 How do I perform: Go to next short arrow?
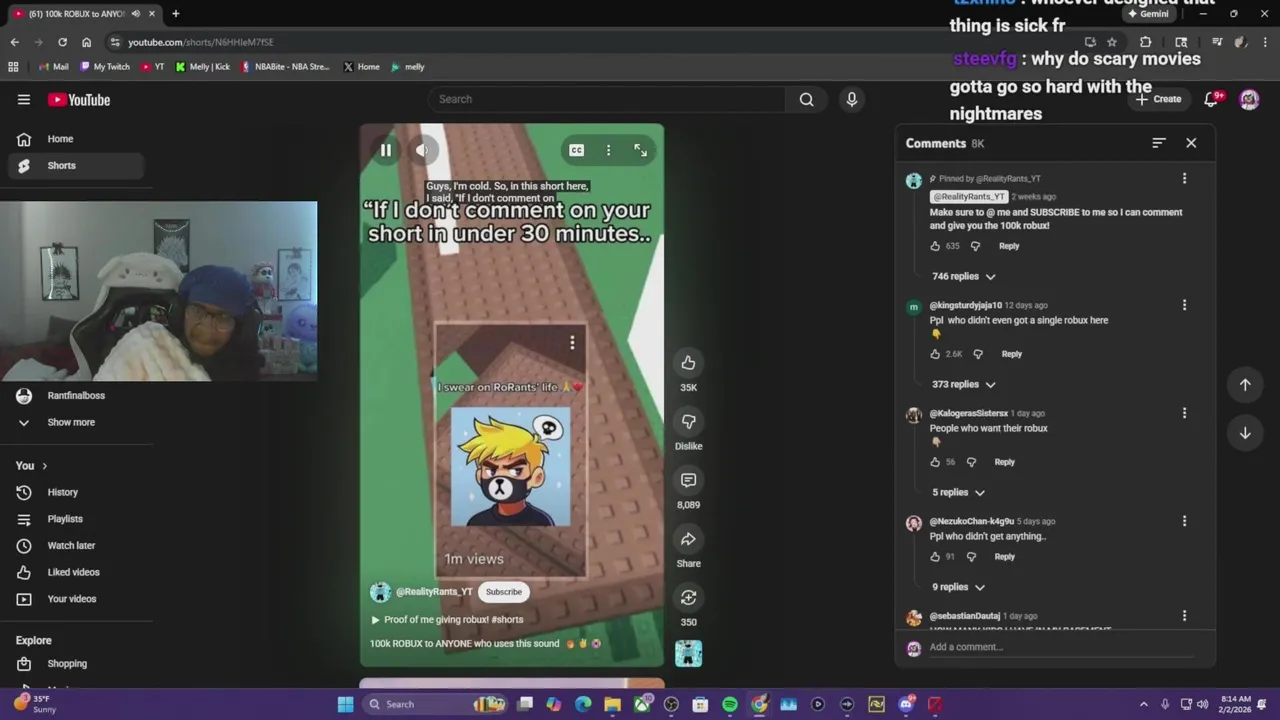pos(1245,433)
